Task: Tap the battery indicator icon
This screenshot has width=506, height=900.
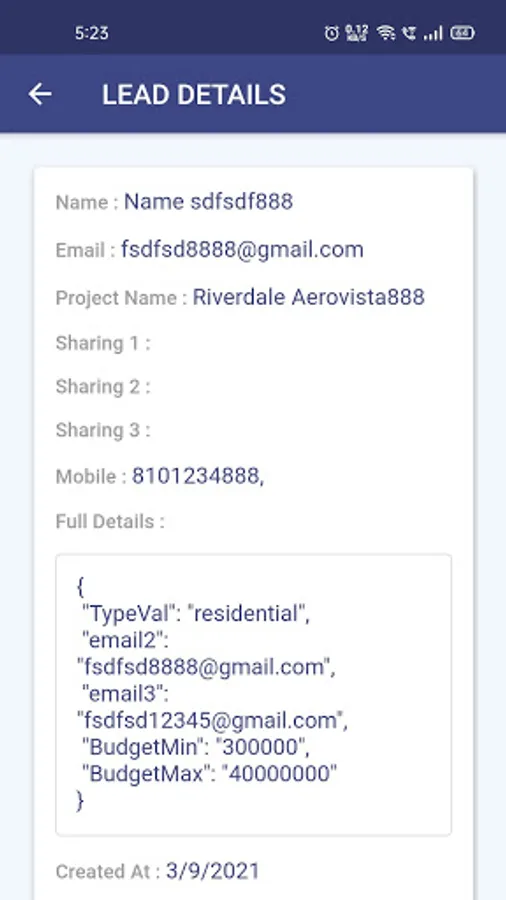Action: (462, 33)
